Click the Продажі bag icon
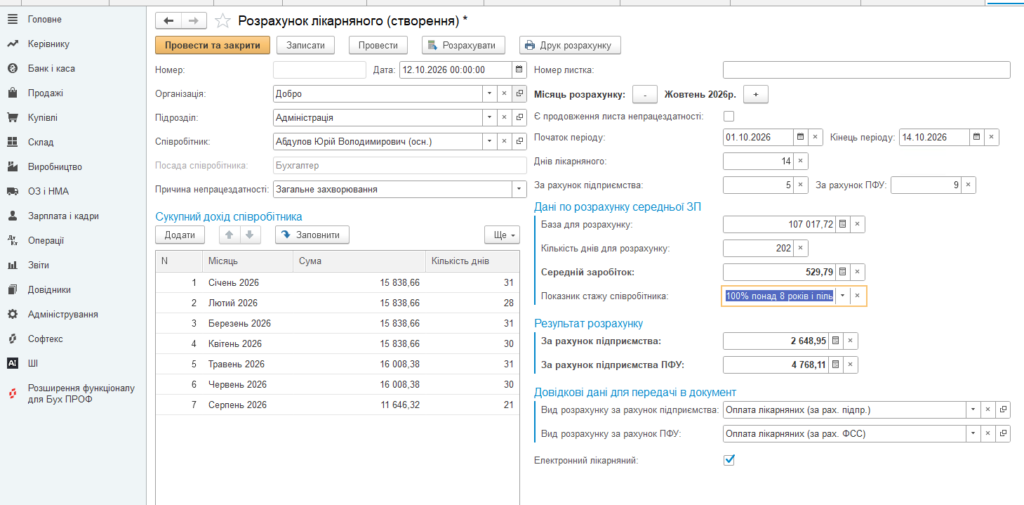Image resolution: width=1024 pixels, height=505 pixels. (x=12, y=93)
